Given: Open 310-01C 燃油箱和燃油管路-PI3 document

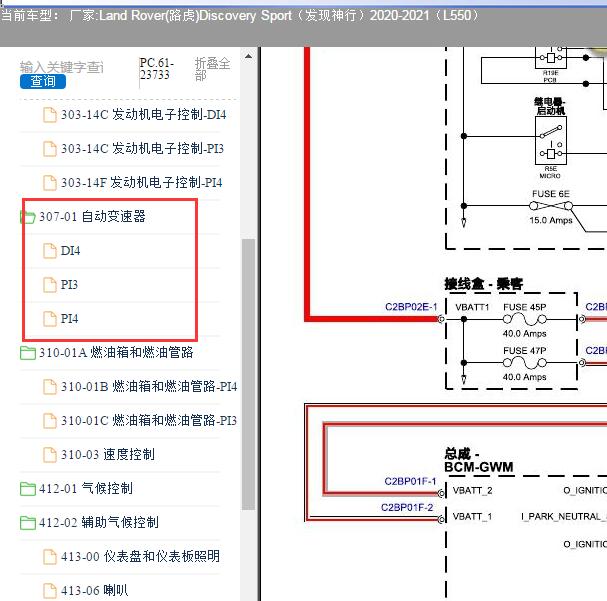Looking at the screenshot, I should pos(149,421).
